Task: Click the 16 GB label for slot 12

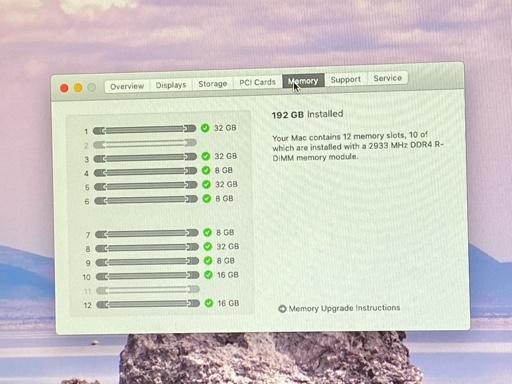Action: coord(228,303)
